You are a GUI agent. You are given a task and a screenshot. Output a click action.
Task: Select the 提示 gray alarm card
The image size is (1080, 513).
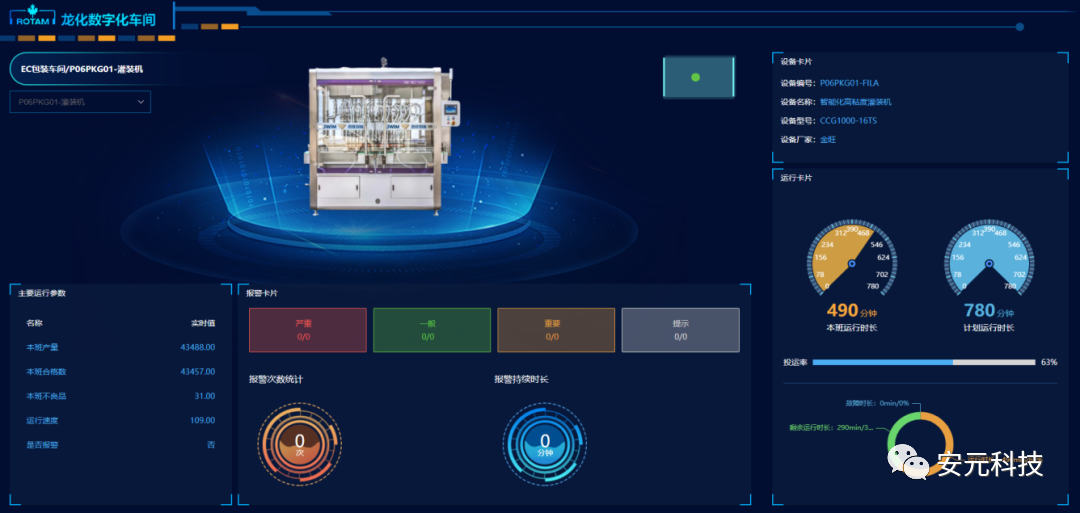[680, 330]
